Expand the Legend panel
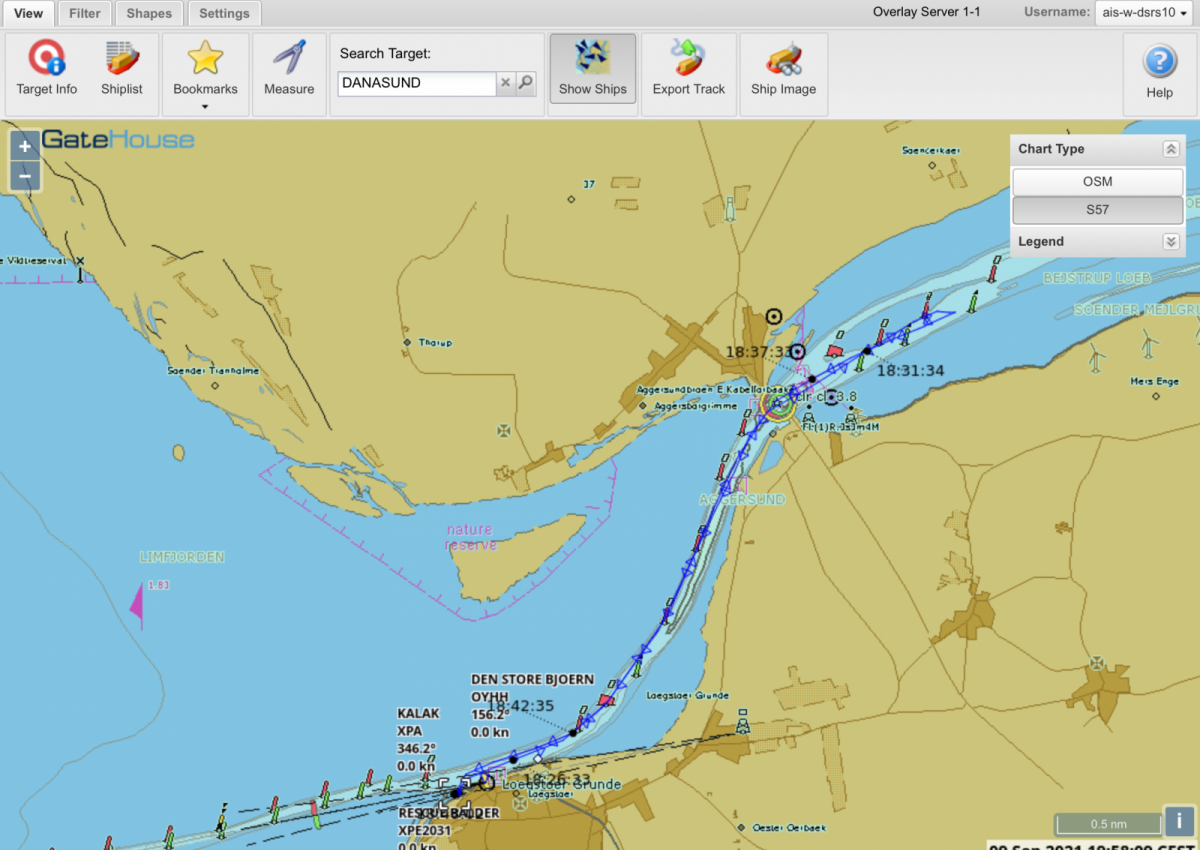The width and height of the screenshot is (1200, 850). [1170, 242]
